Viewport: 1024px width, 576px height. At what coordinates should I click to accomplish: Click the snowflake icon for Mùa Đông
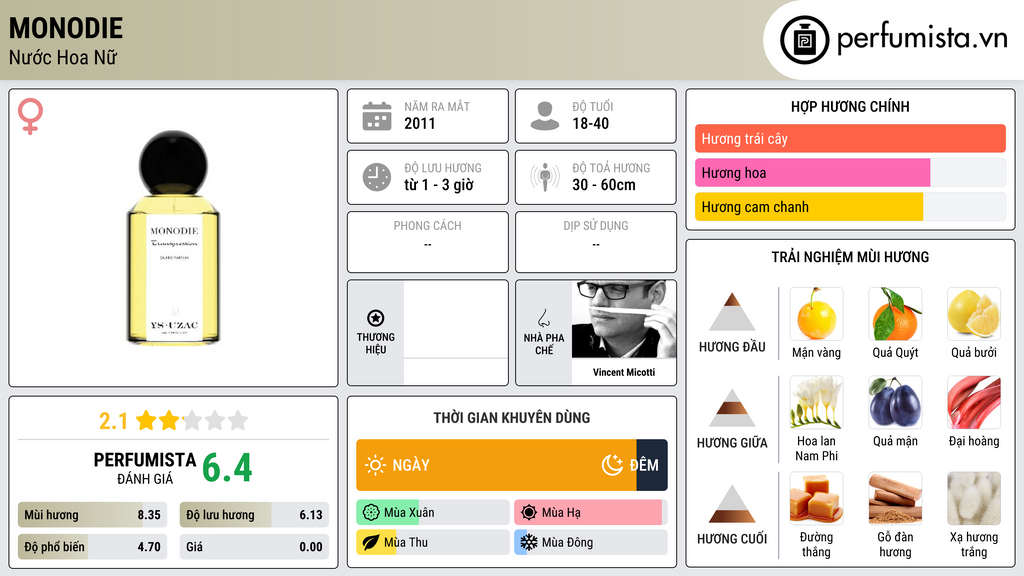tap(529, 543)
